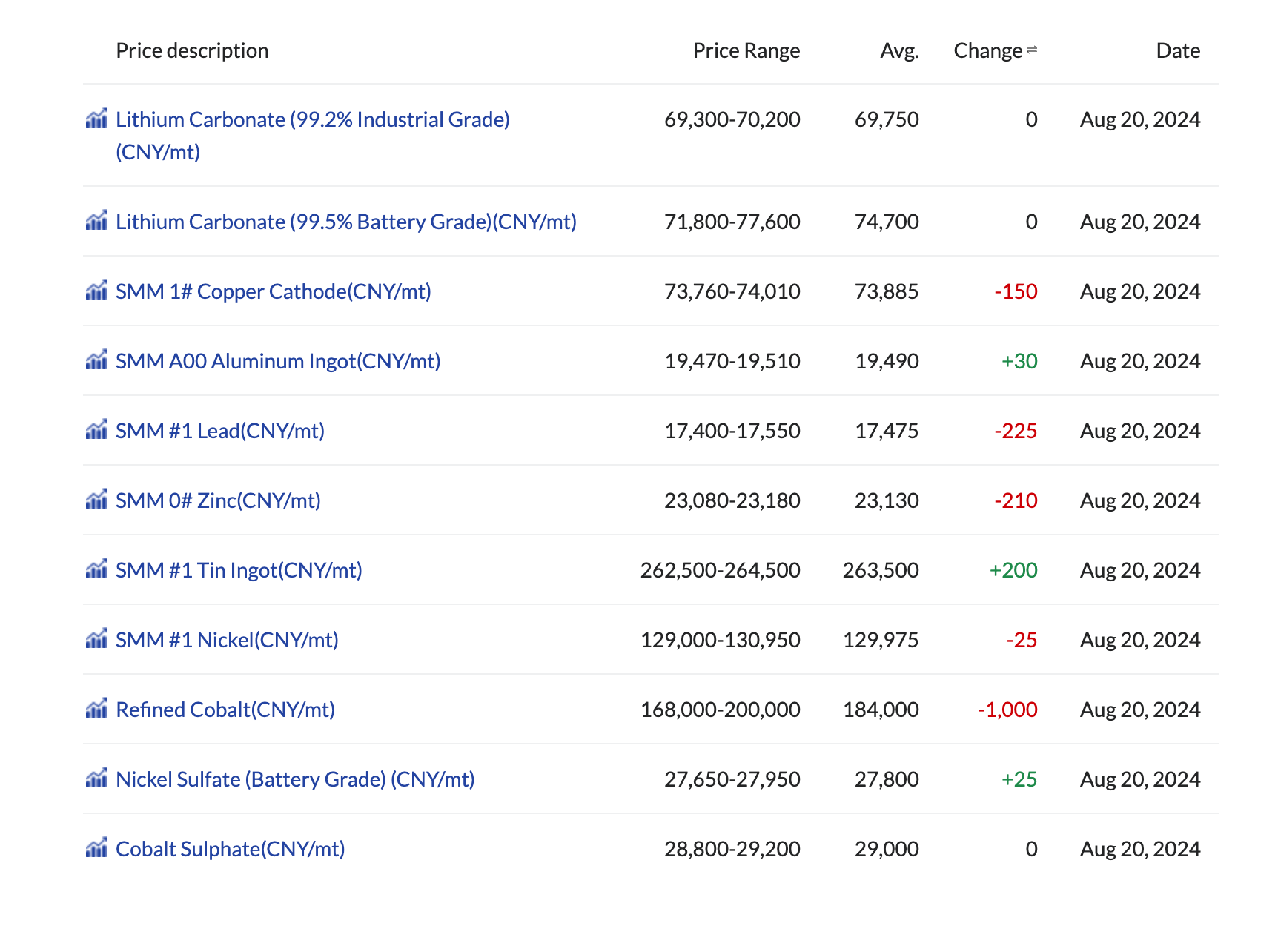Open Lithium Carbonate (99.5% Battery Grade) link
This screenshot has height=952, width=1278.
pyautogui.click(x=346, y=222)
